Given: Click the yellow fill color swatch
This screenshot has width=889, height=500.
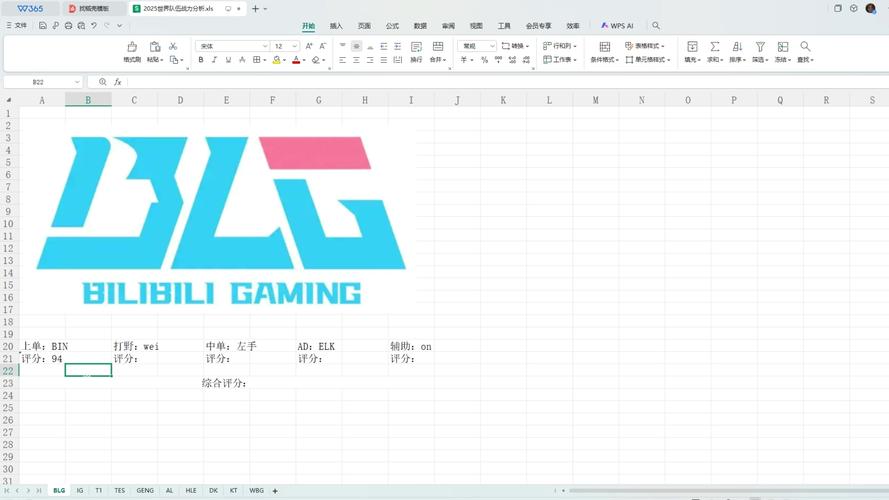Looking at the screenshot, I should point(276,60).
